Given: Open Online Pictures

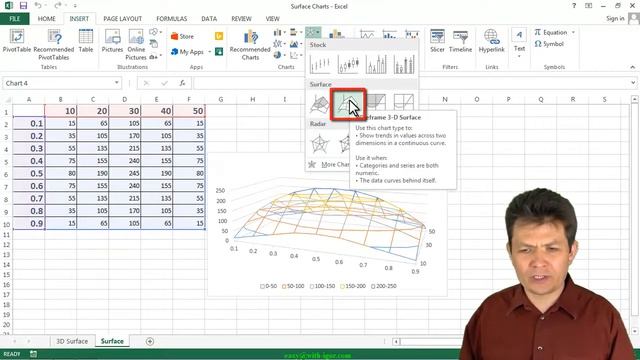Looking at the screenshot, I should 136,44.
